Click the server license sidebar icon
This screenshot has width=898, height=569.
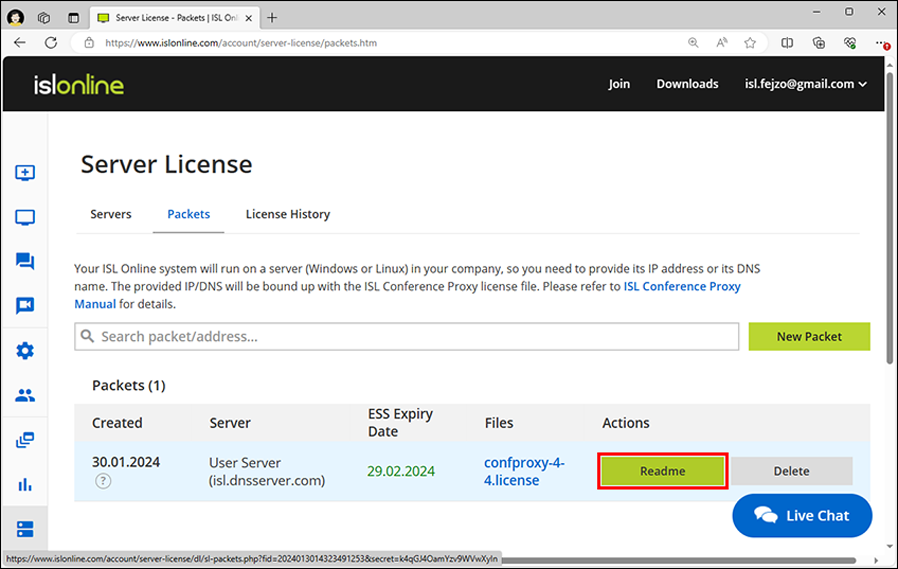click(25, 528)
